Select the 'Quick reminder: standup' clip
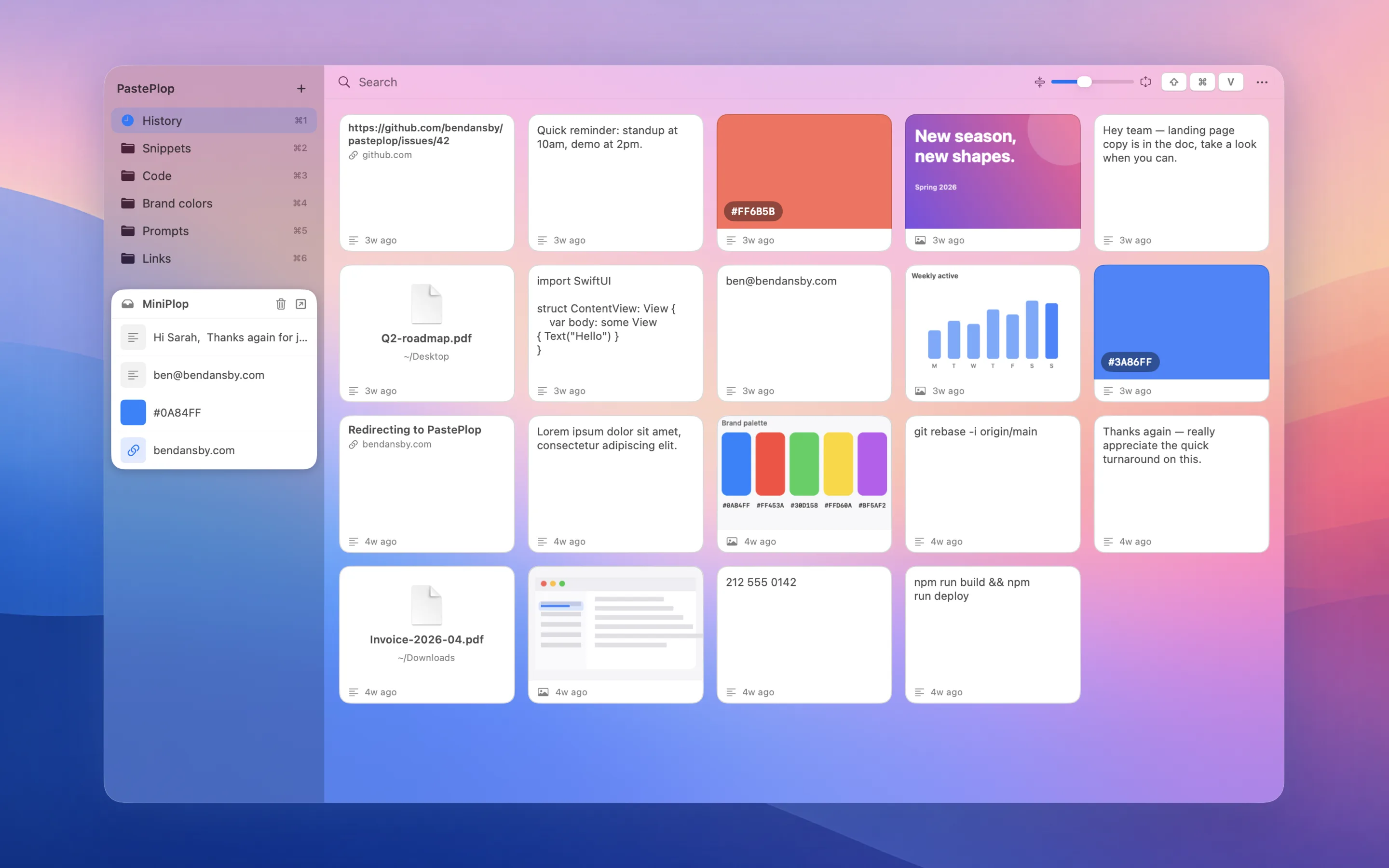This screenshot has width=1389, height=868. pos(615,183)
